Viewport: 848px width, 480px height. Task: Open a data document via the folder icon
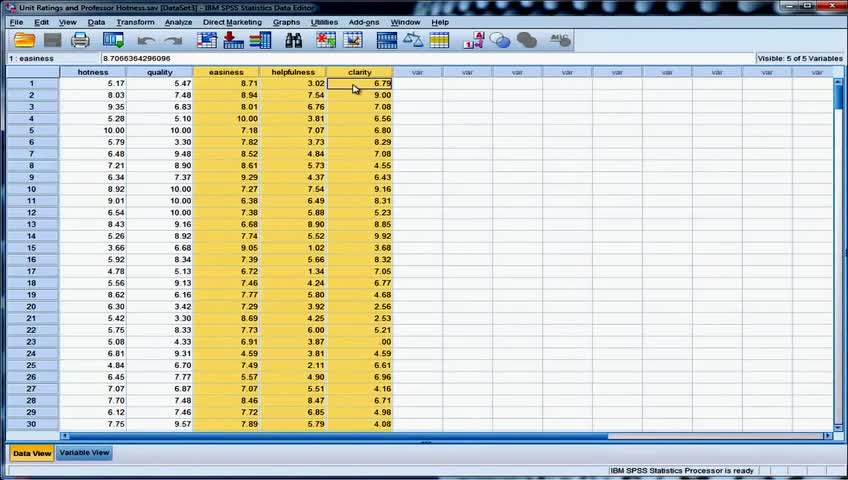coord(24,40)
